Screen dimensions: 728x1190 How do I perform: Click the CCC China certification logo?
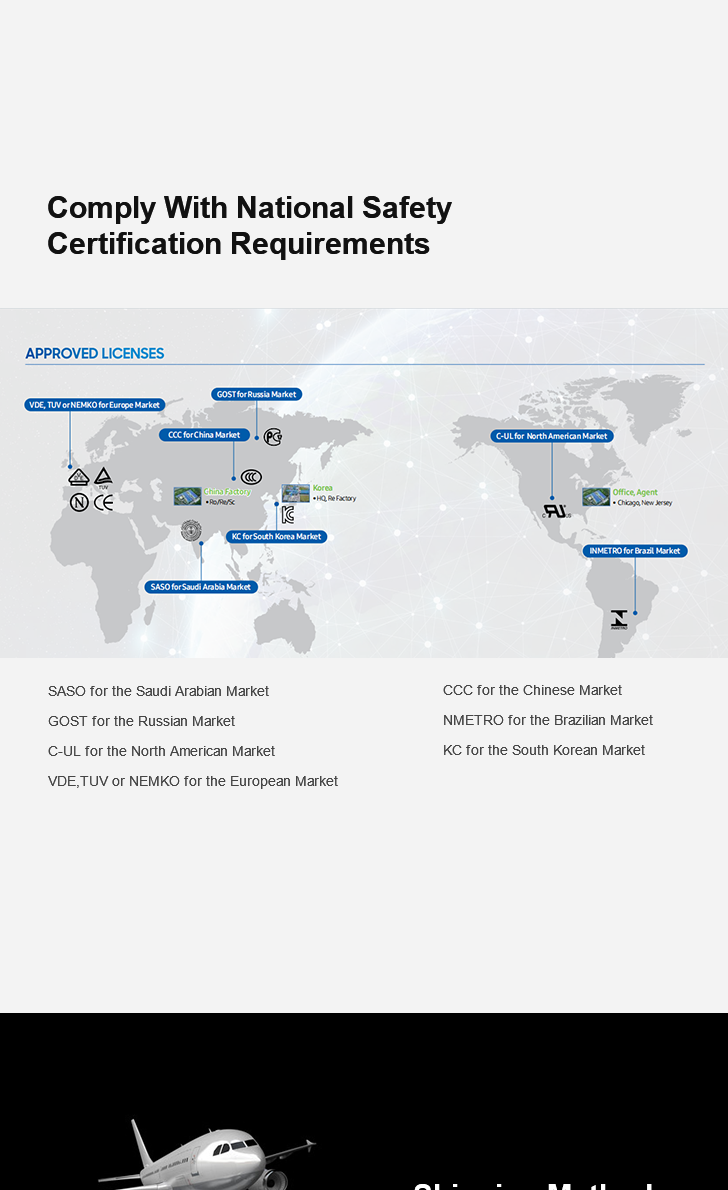[251, 477]
